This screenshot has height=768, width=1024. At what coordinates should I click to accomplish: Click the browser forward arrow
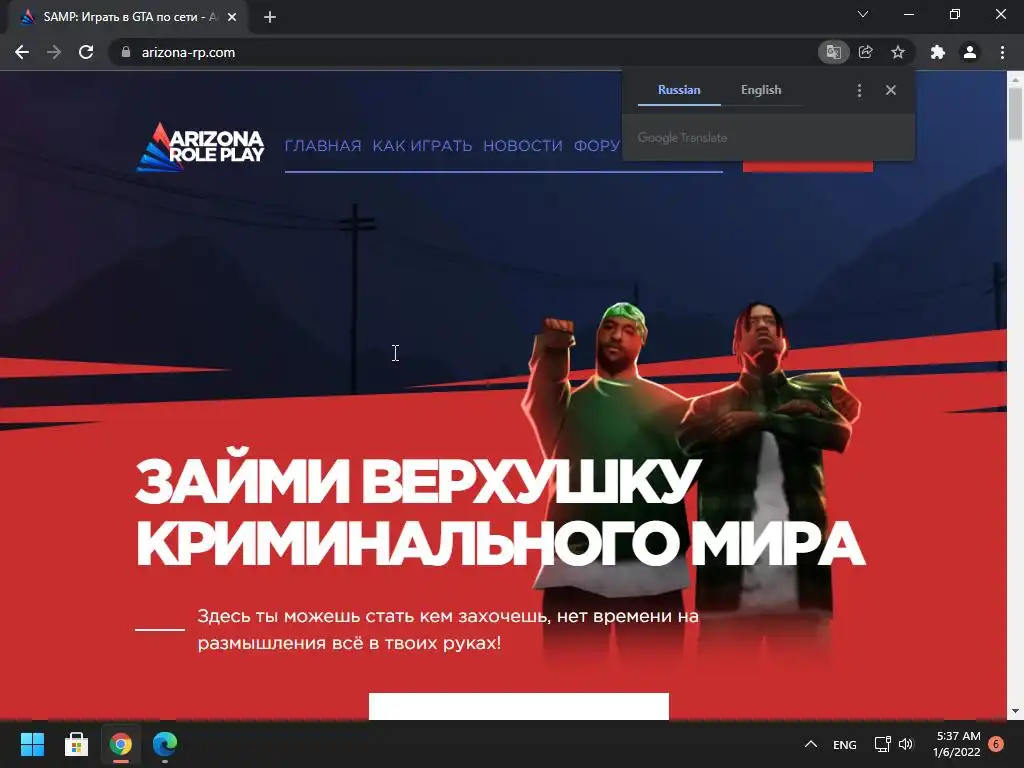[54, 52]
